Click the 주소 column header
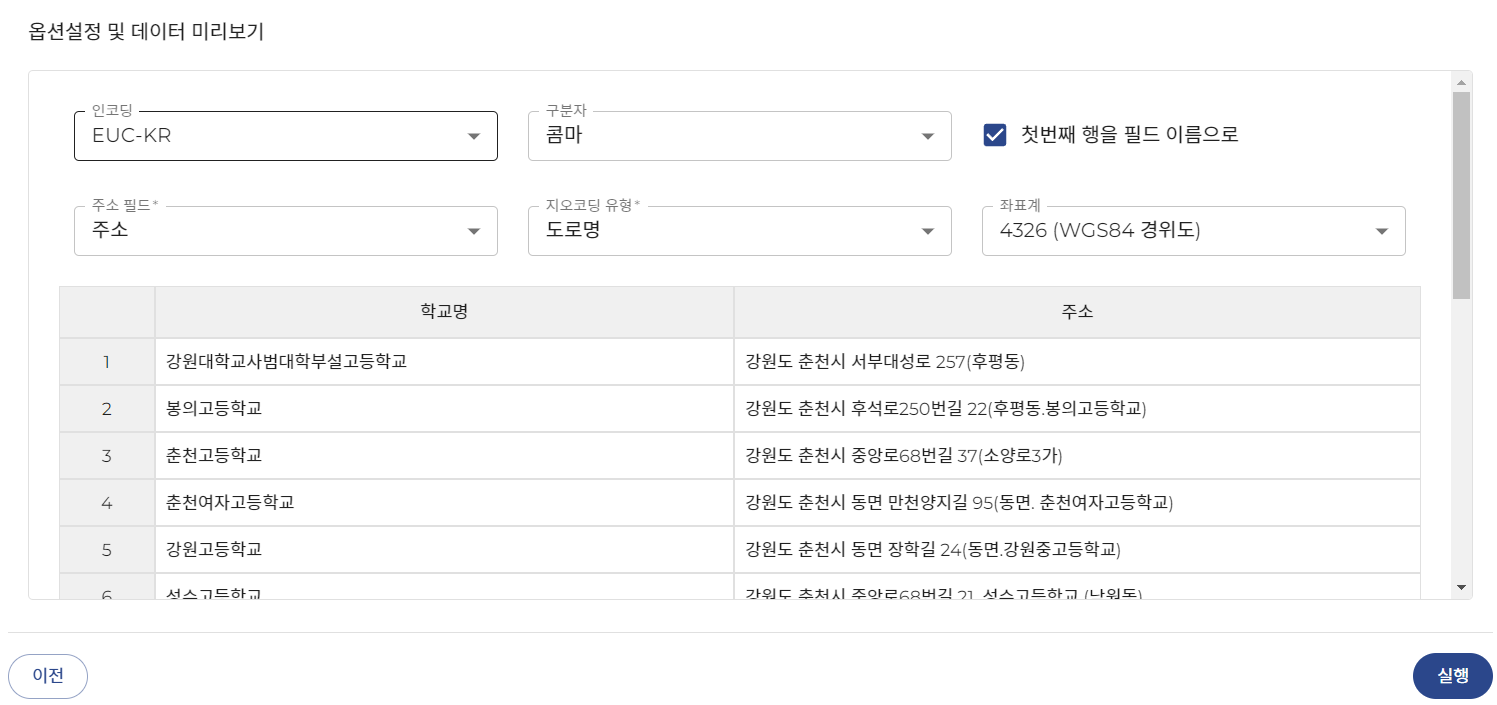This screenshot has height=705, width=1497. (x=1077, y=312)
